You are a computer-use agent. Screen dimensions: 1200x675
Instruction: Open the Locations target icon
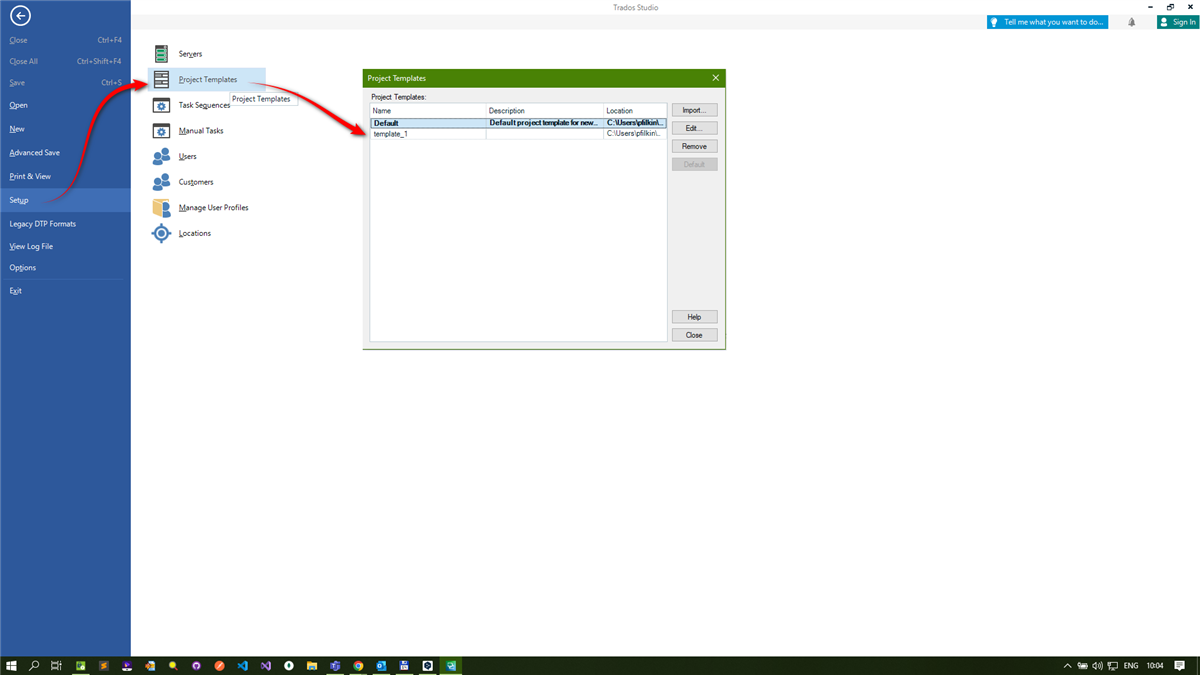point(161,233)
